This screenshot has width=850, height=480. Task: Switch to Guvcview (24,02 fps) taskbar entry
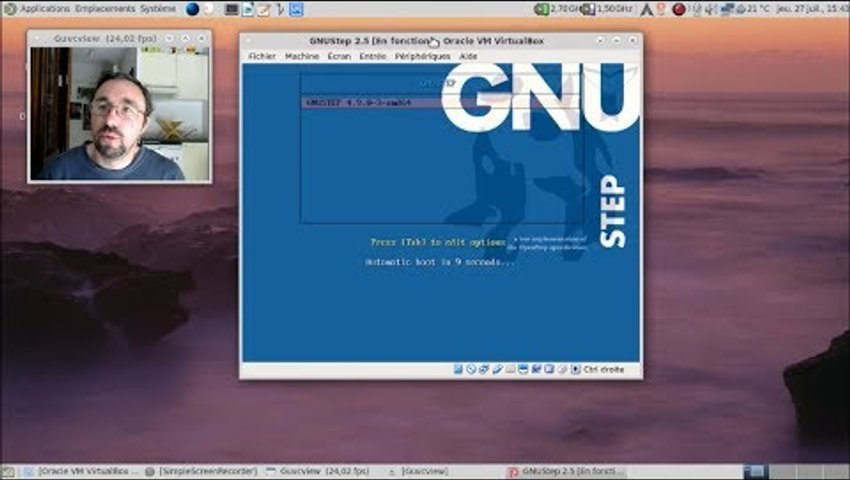pos(319,471)
